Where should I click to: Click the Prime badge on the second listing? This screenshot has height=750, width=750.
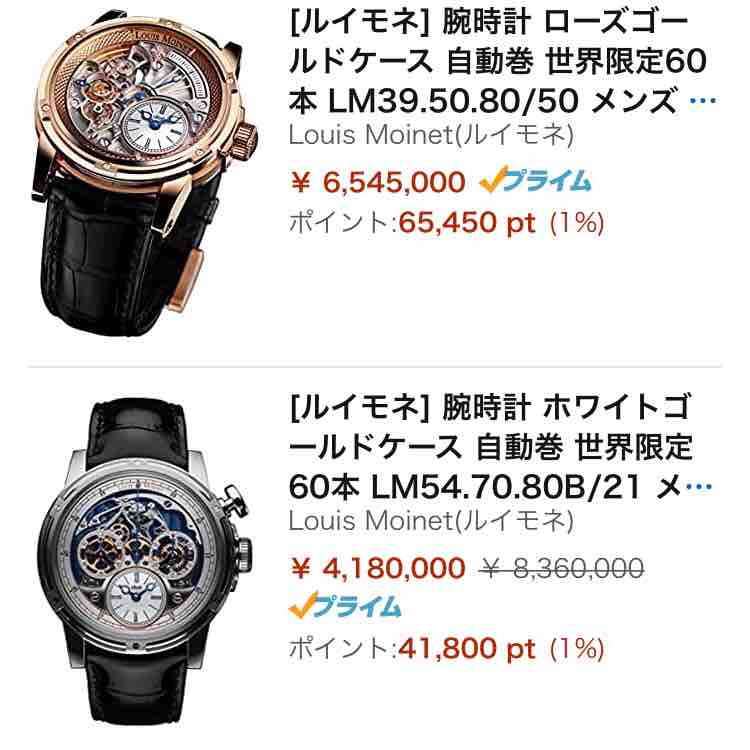pyautogui.click(x=344, y=606)
